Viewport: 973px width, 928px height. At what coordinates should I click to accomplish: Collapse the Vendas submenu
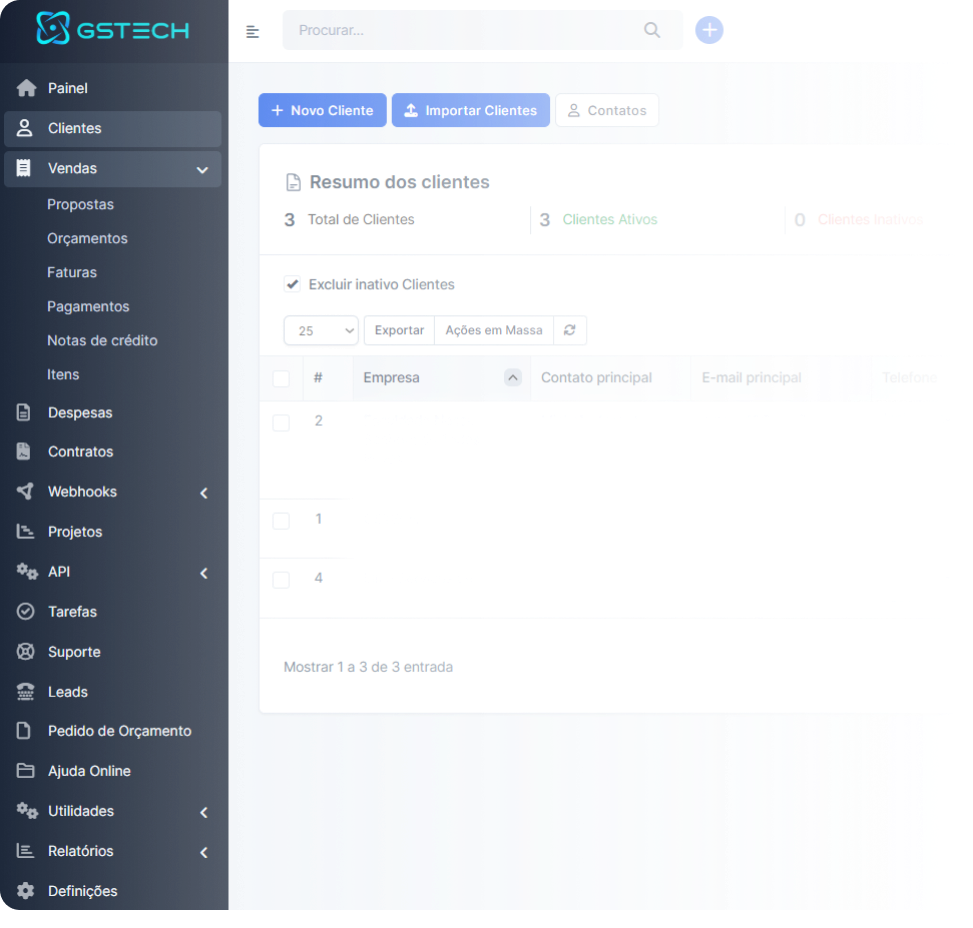coord(202,170)
